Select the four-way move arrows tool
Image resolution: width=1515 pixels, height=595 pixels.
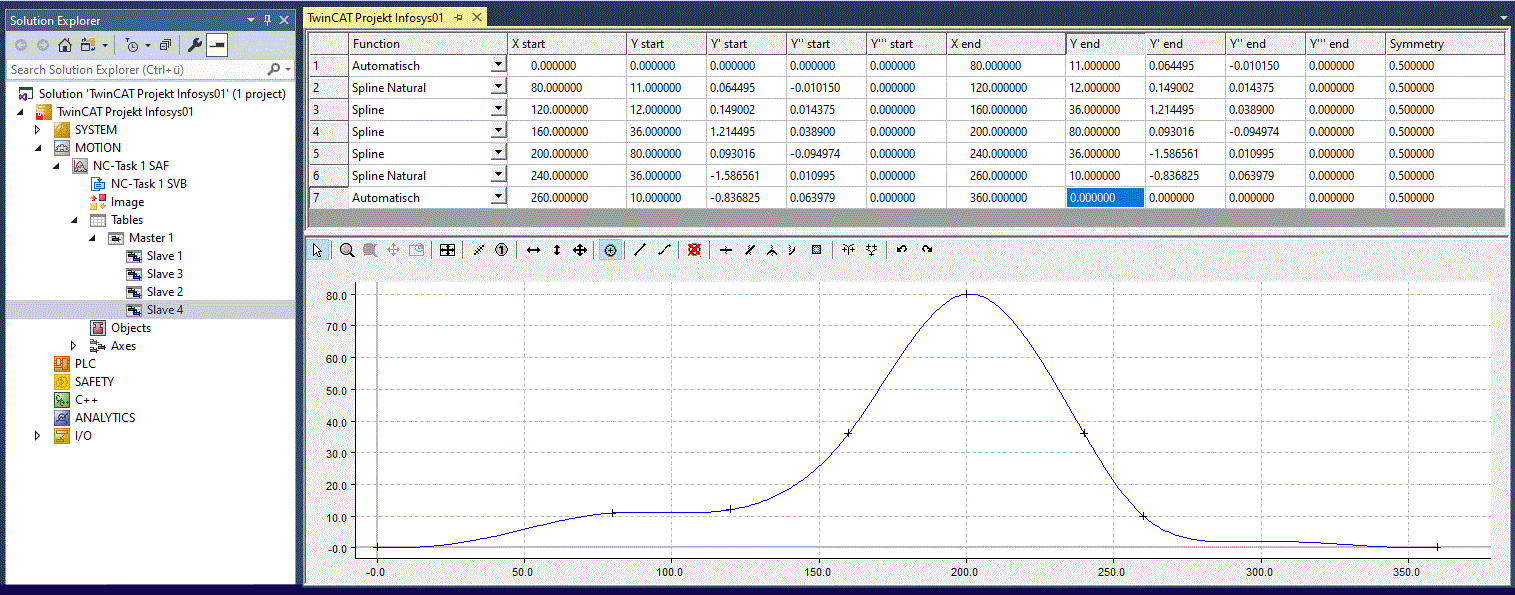pyautogui.click(x=580, y=250)
